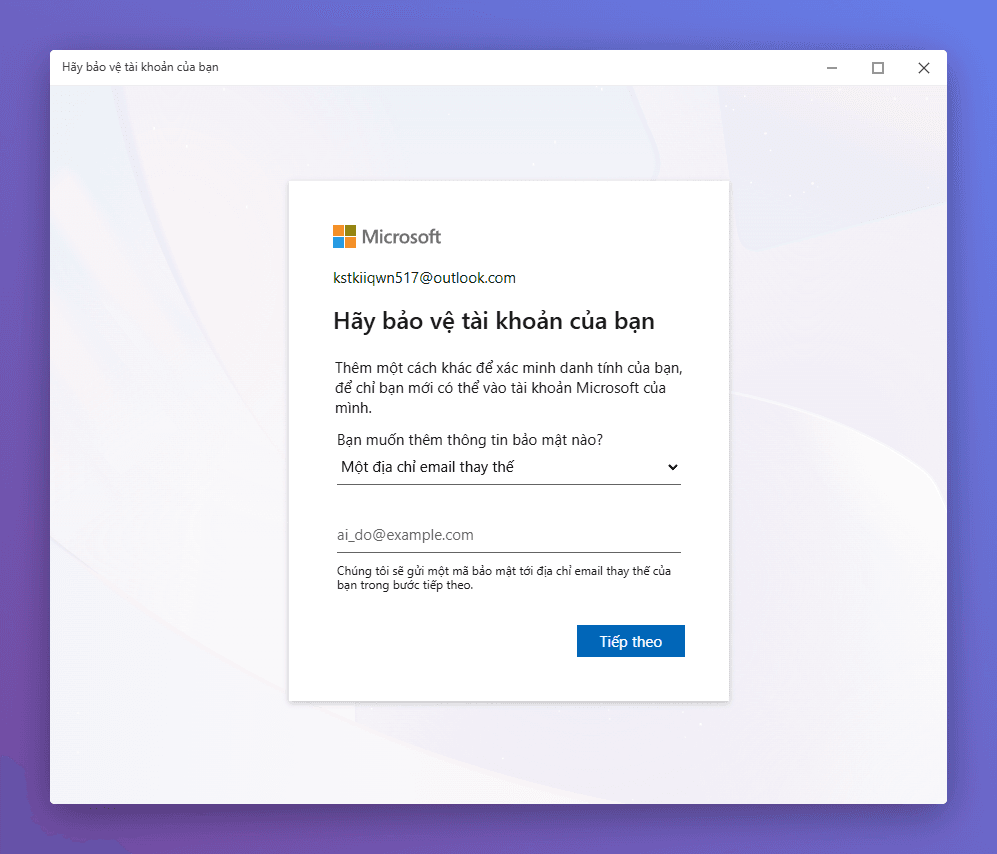Click the orange square in the Microsoft logo
The width and height of the screenshot is (997, 854).
338,231
